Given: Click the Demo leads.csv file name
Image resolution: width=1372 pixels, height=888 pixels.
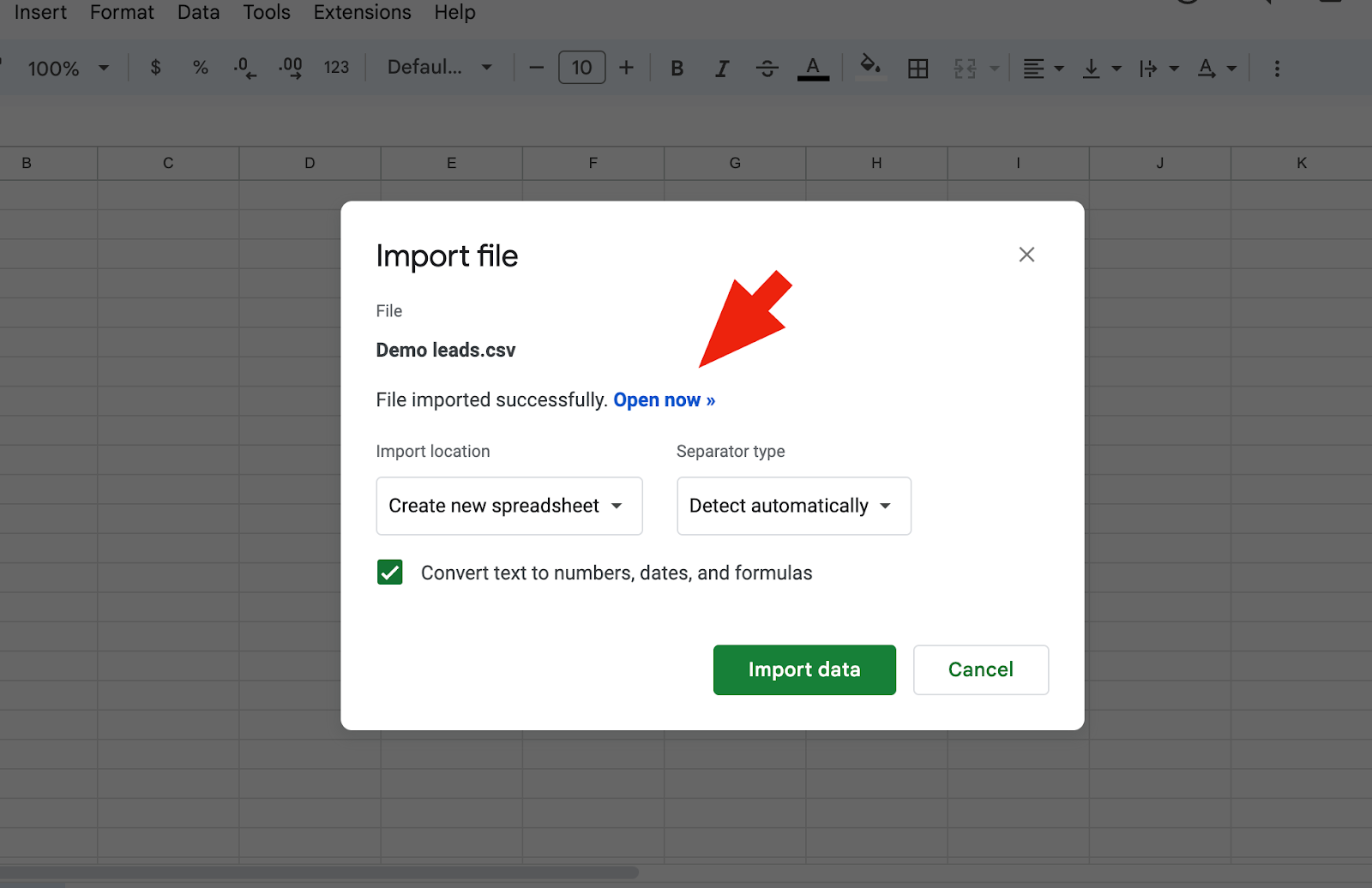Looking at the screenshot, I should [x=446, y=350].
